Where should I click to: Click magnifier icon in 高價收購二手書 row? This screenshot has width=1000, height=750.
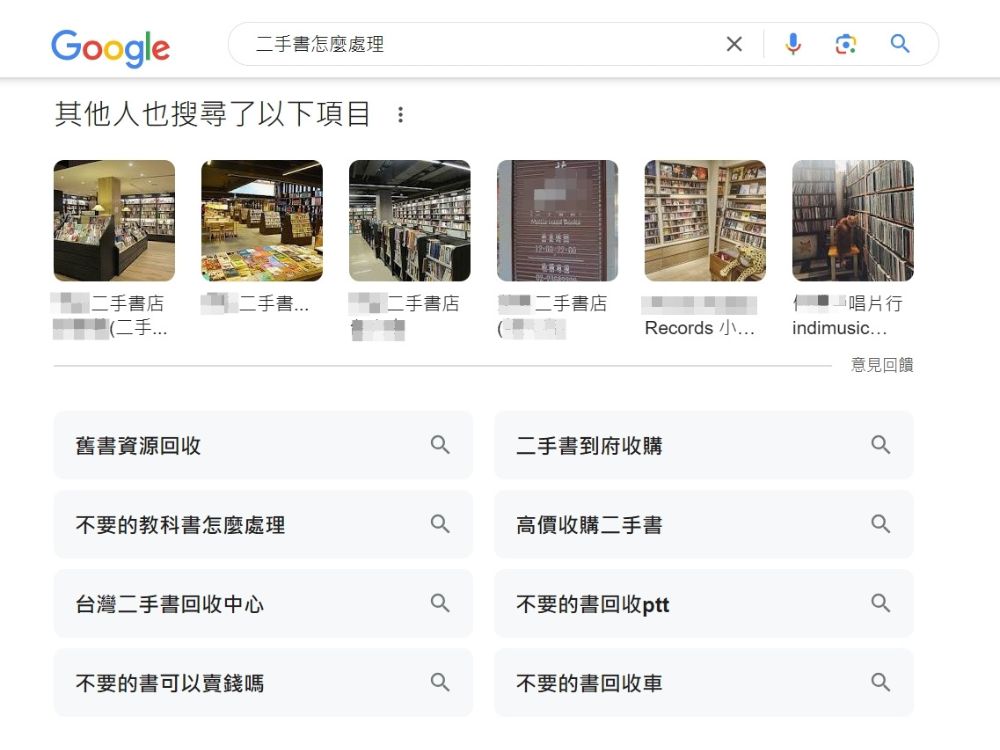pos(881,524)
